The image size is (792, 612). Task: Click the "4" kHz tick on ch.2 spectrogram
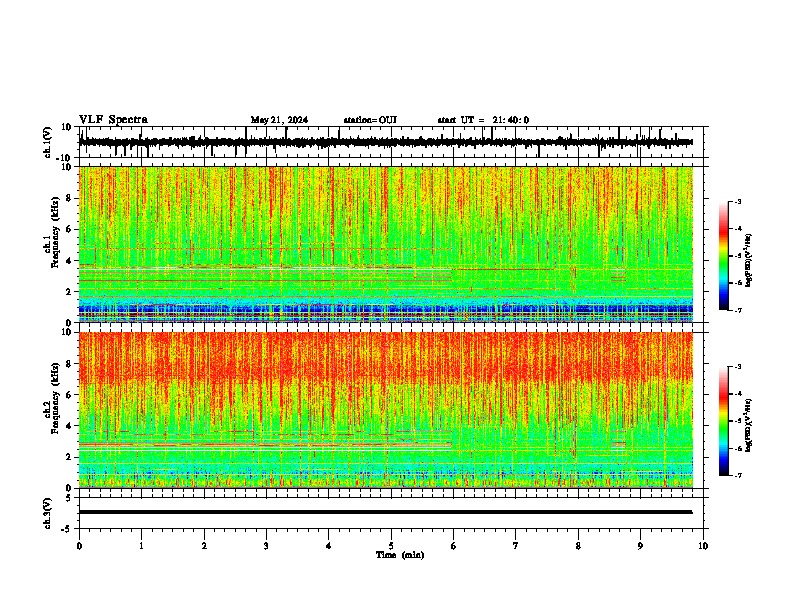70,426
